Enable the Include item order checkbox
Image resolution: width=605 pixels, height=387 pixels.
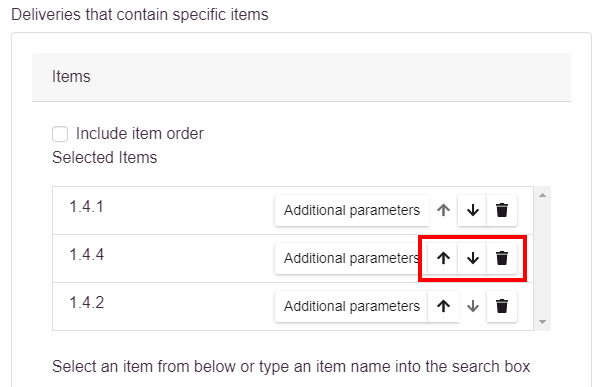pyautogui.click(x=60, y=134)
